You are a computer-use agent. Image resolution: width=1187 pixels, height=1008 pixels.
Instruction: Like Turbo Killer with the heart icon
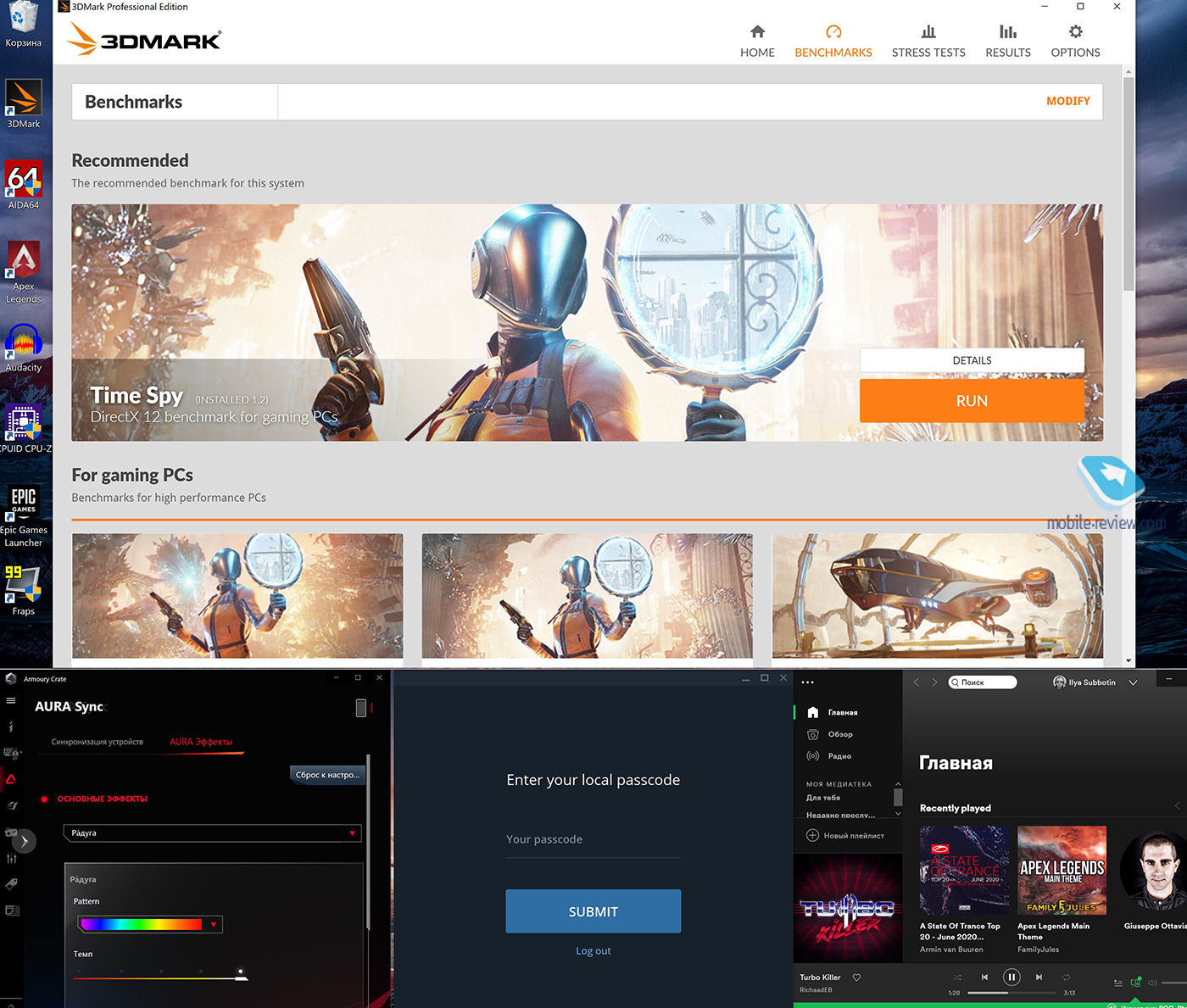[x=856, y=977]
